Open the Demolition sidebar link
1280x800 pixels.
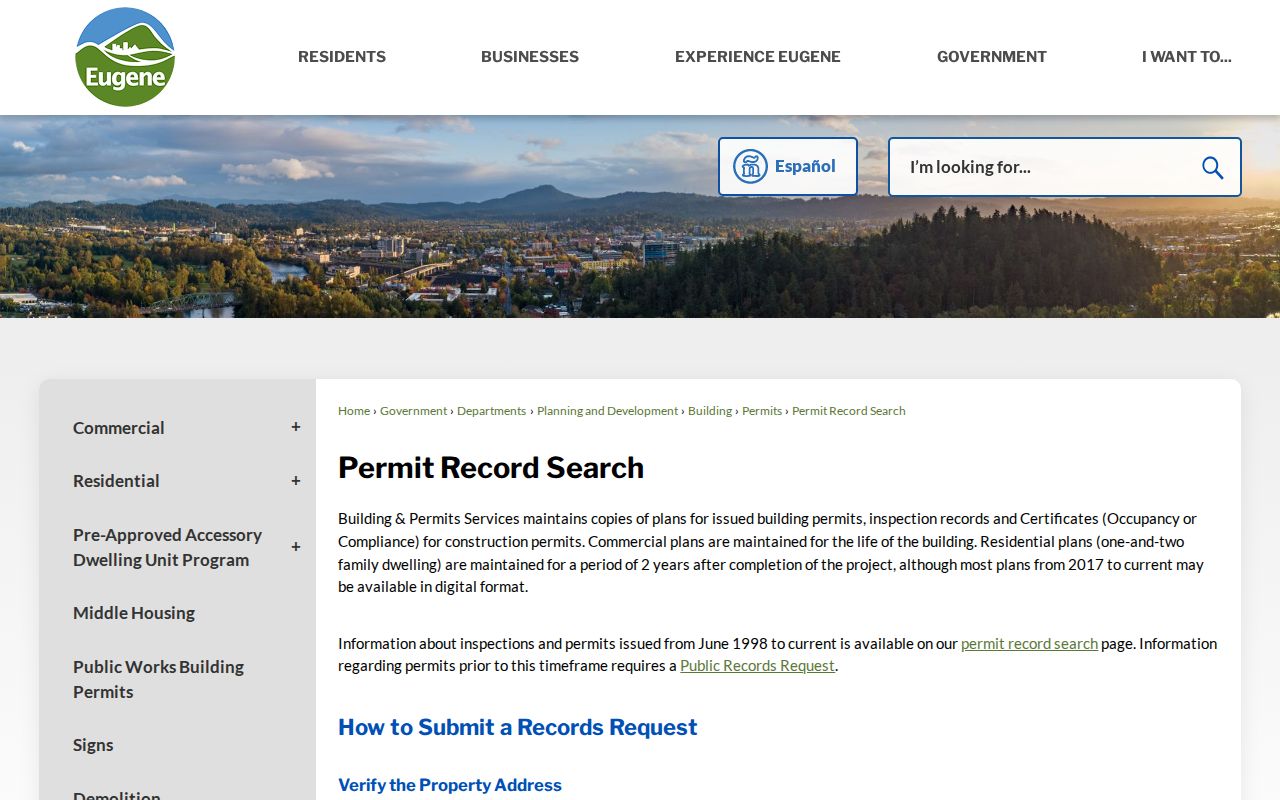point(117,795)
